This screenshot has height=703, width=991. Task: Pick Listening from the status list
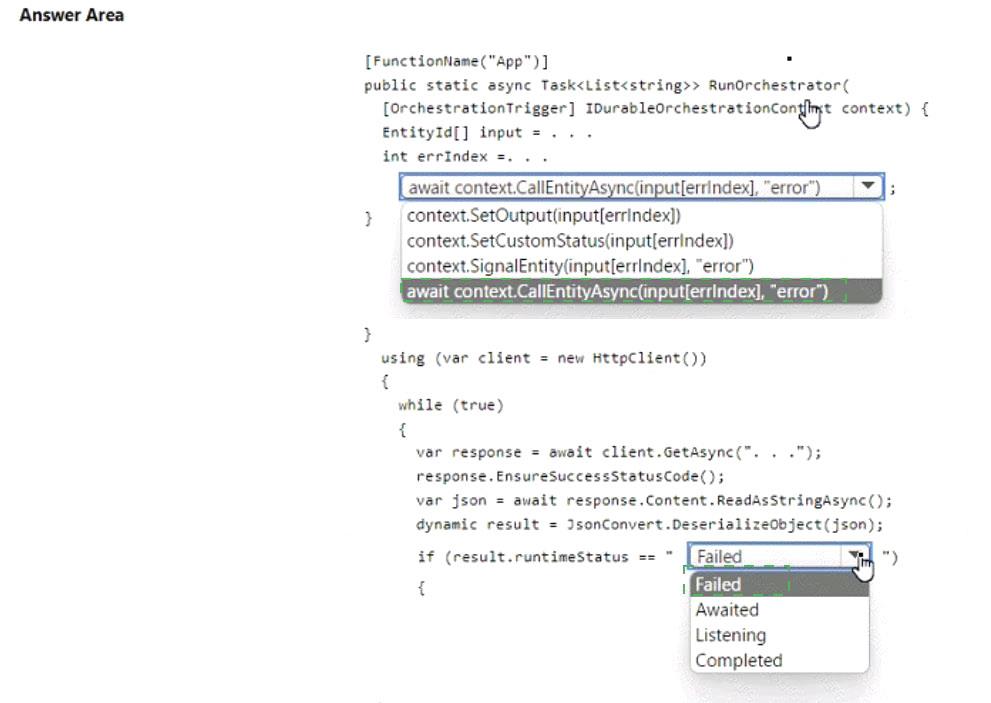click(x=730, y=635)
